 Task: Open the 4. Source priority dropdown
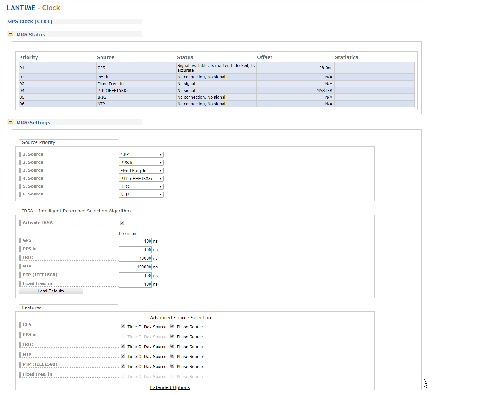[141, 178]
